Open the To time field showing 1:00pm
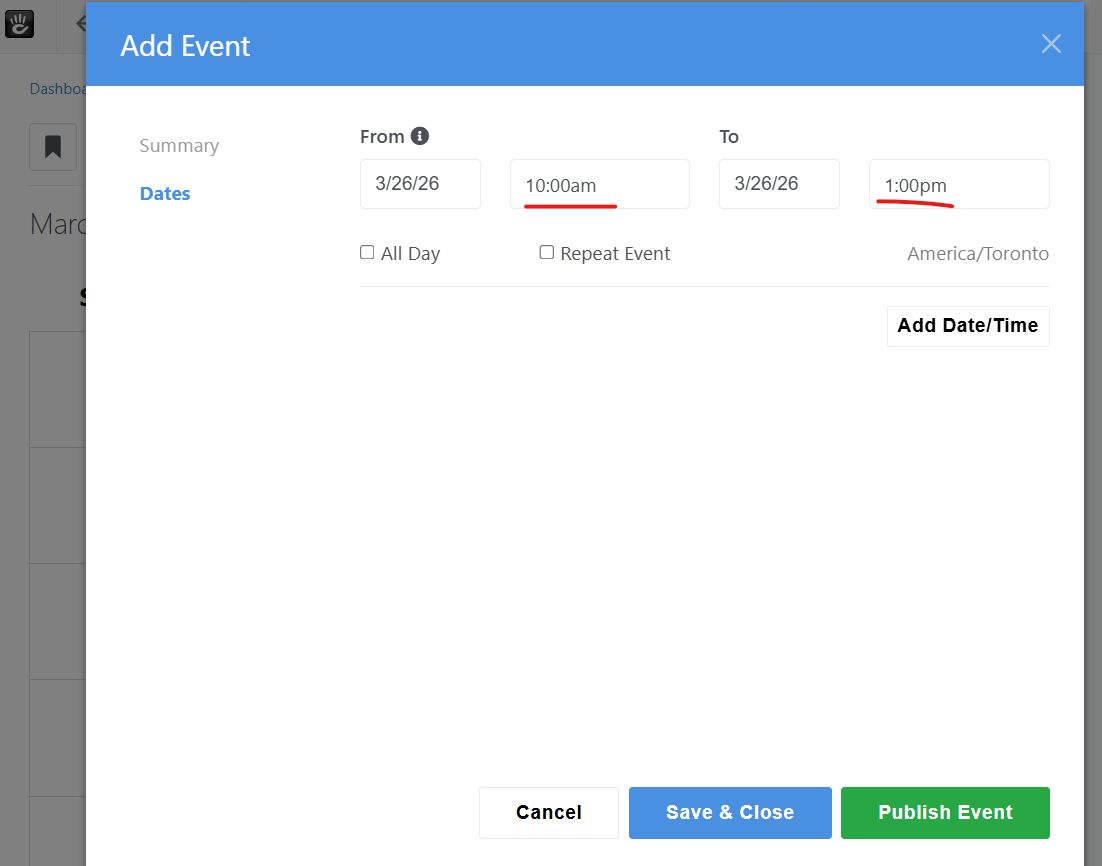Viewport: 1102px width, 866px height. [958, 185]
